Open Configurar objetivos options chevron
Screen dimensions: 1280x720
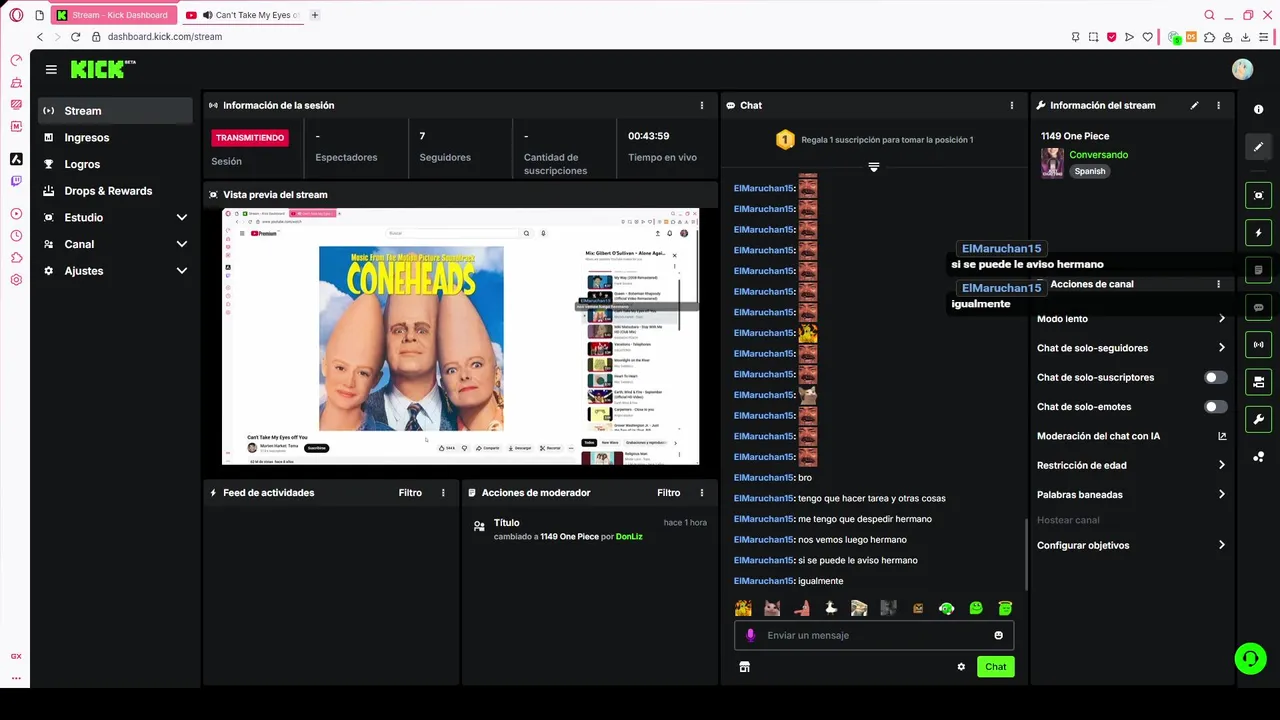click(x=1221, y=545)
